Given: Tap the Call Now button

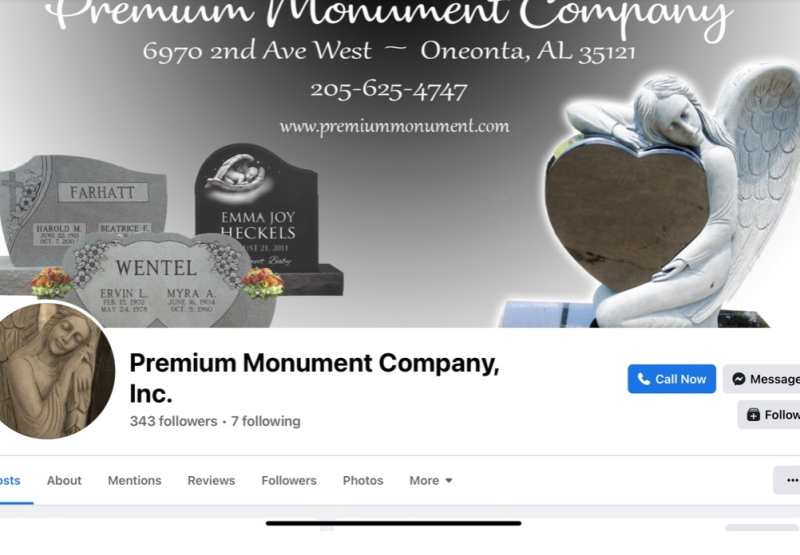Looking at the screenshot, I should tap(671, 379).
